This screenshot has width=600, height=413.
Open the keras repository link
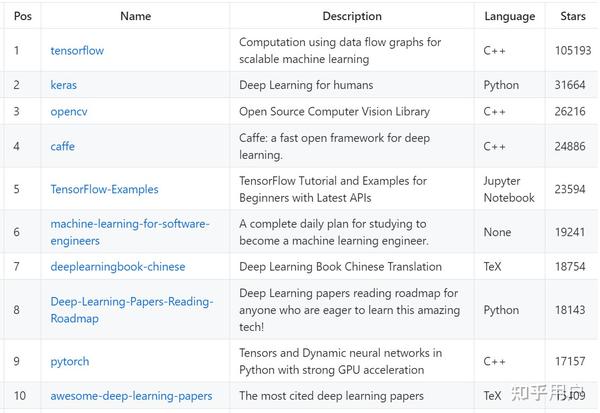[x=64, y=85]
